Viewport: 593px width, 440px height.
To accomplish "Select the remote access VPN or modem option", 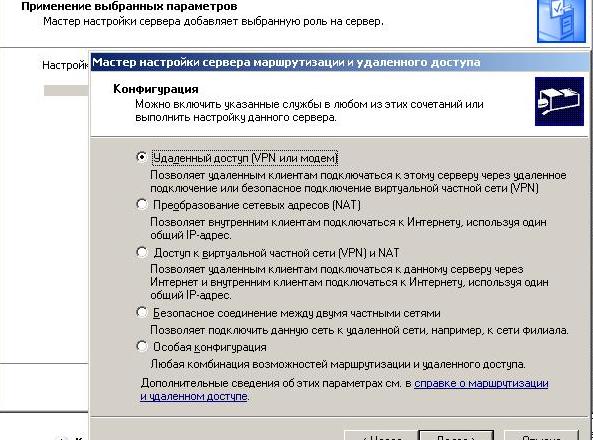I will coord(142,157).
